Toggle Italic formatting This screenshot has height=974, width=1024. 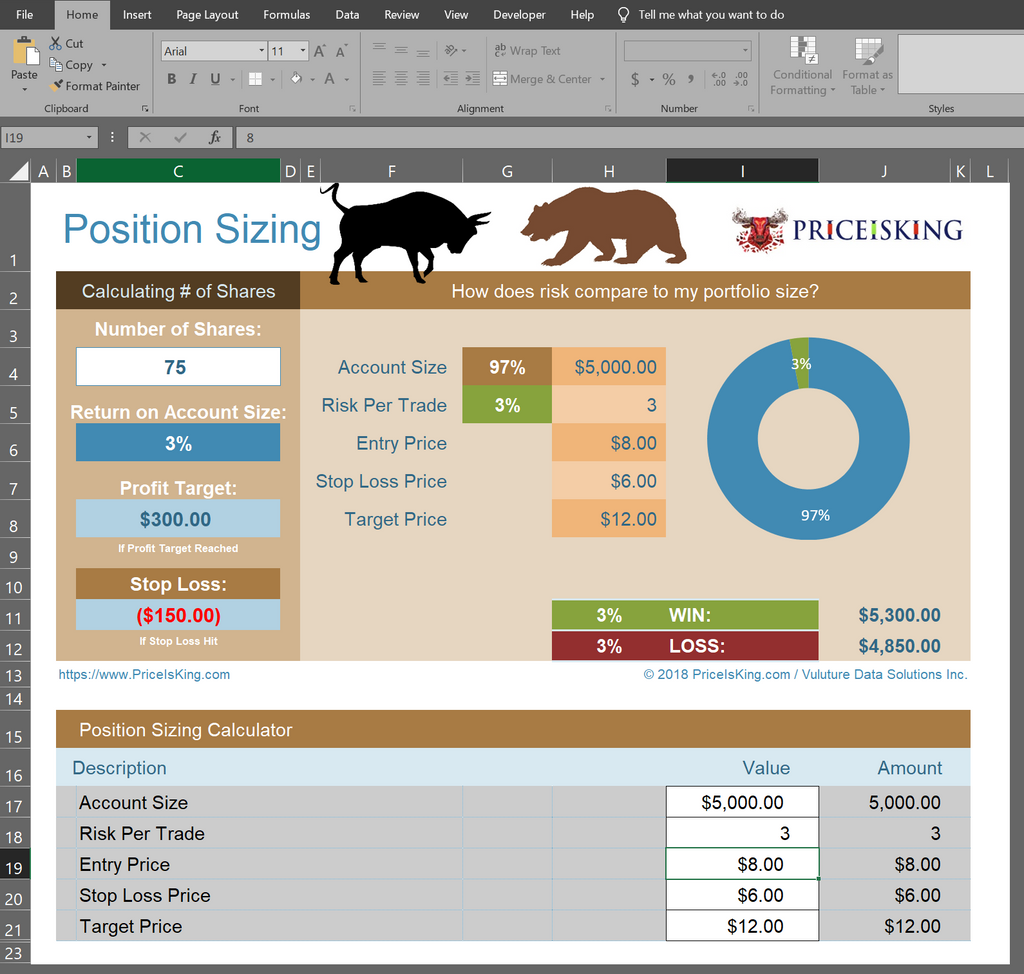[193, 79]
